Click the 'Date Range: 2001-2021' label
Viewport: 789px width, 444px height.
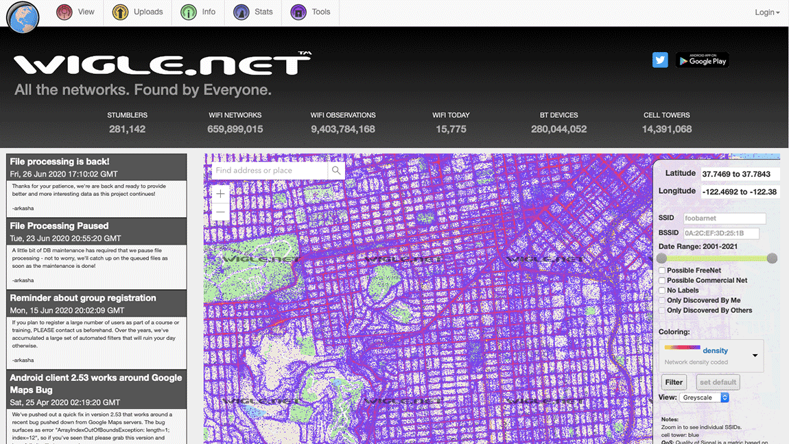coord(698,247)
